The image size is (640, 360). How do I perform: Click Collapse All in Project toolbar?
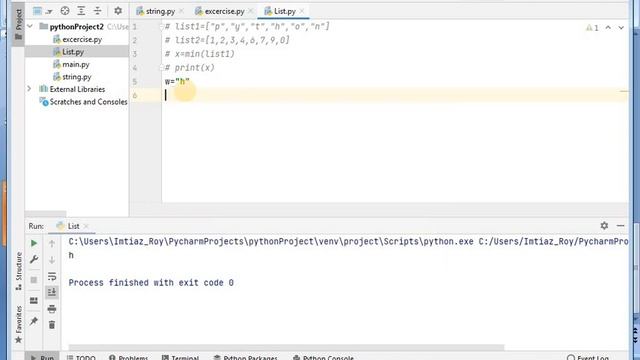point(98,11)
